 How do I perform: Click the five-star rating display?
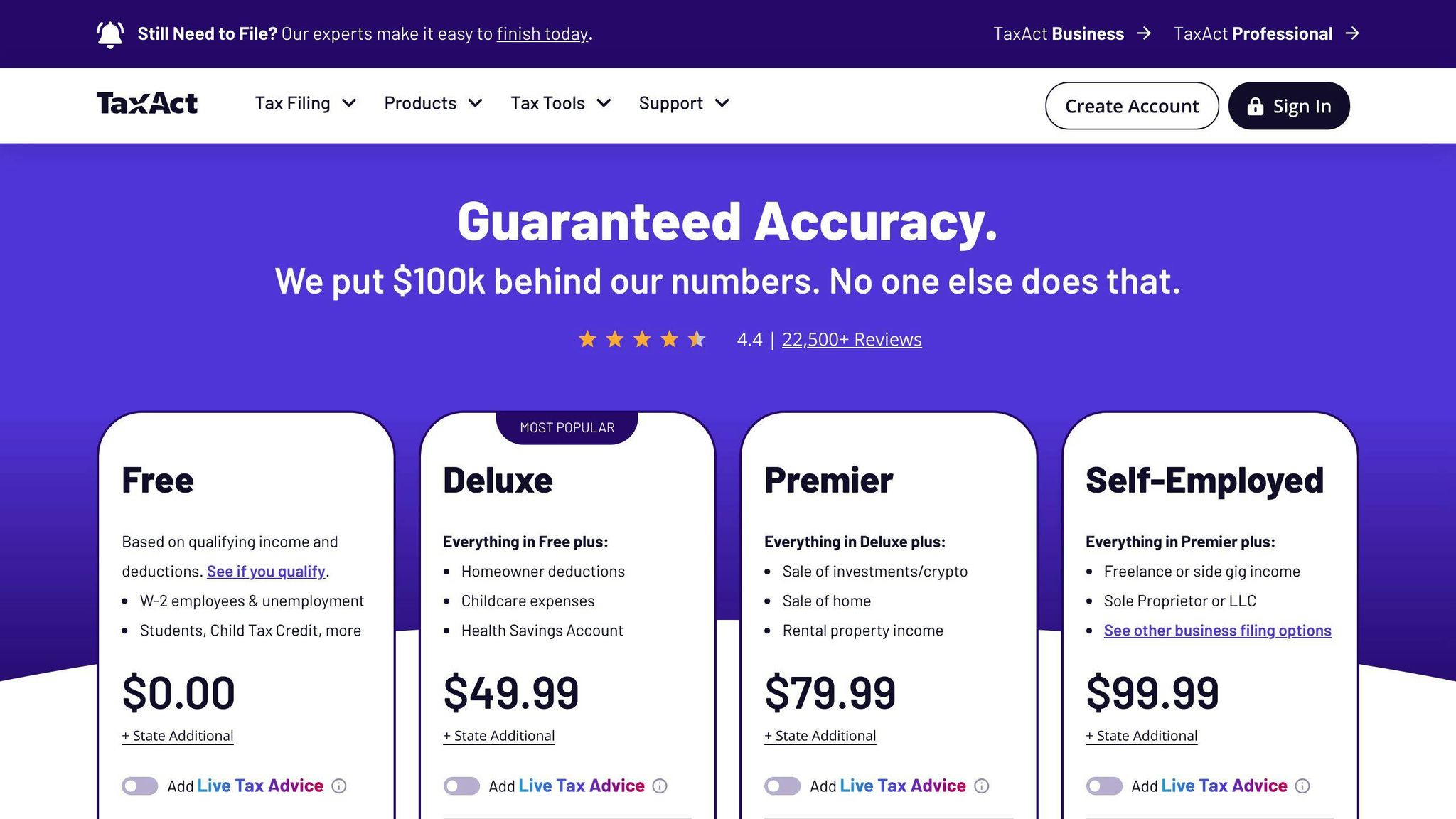[642, 339]
